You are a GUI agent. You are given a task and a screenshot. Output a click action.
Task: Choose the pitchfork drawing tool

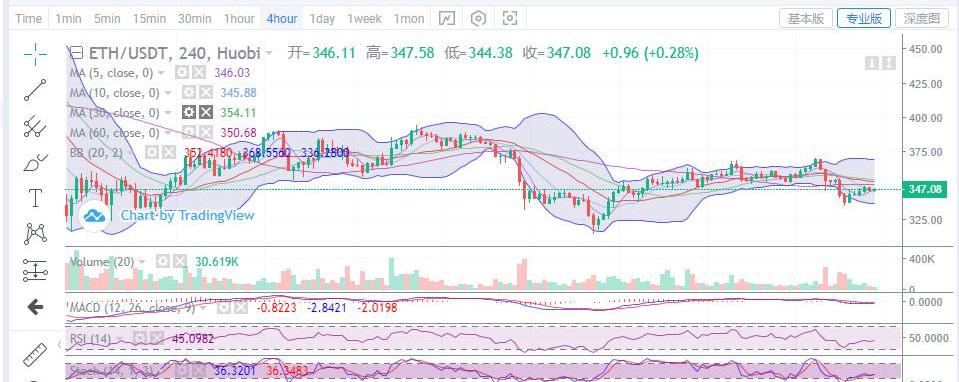pyautogui.click(x=35, y=127)
